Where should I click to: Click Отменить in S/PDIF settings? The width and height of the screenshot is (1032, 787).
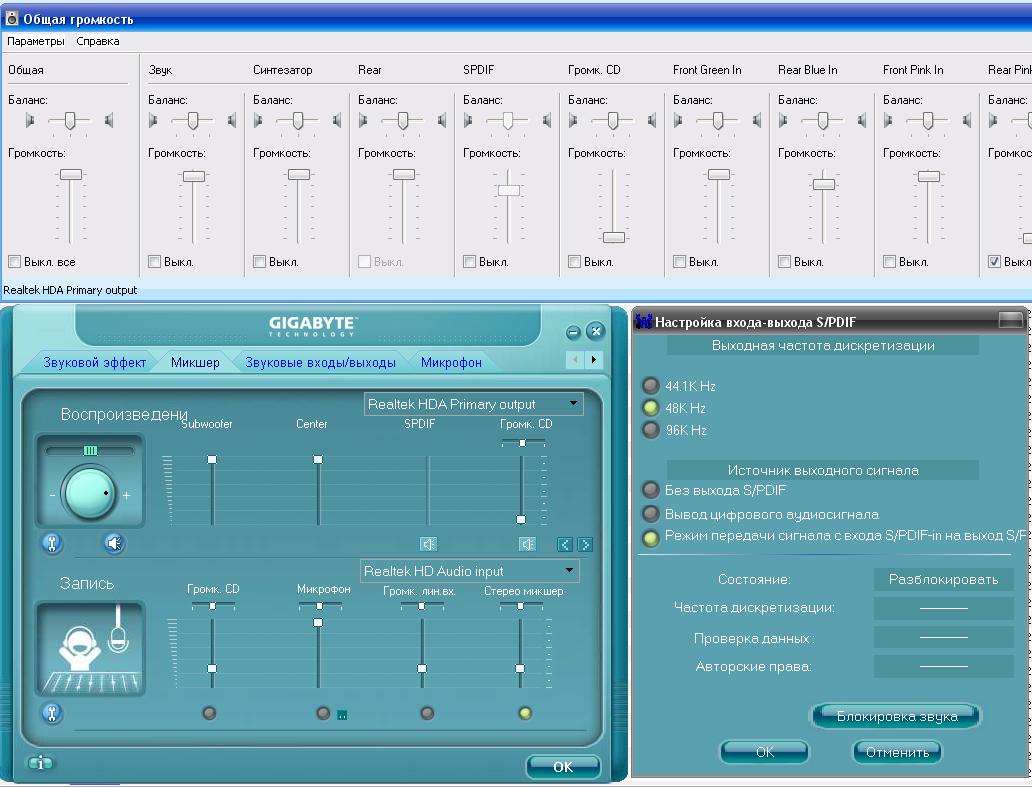click(897, 752)
